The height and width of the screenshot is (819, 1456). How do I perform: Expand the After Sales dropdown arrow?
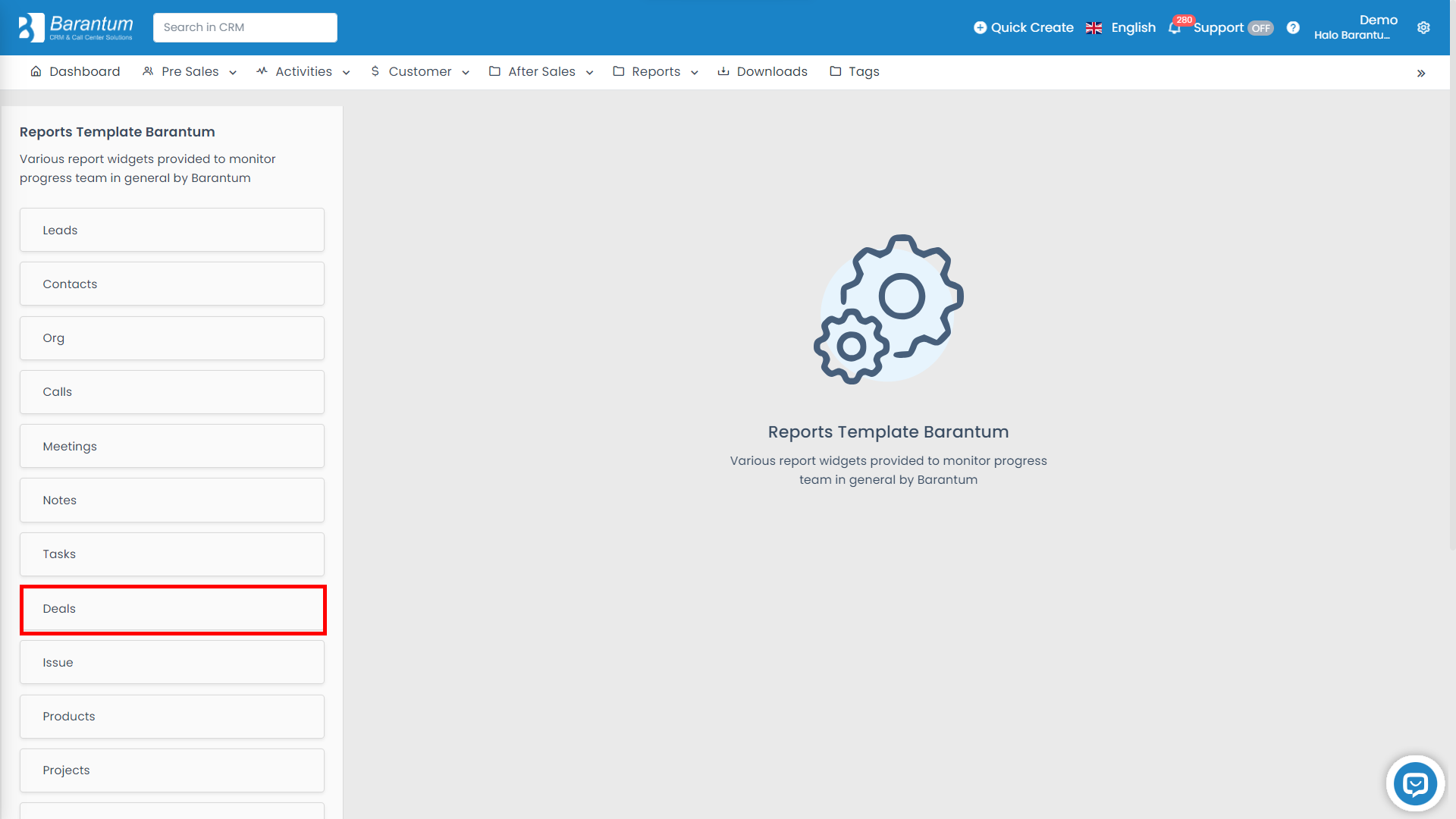[x=589, y=73]
